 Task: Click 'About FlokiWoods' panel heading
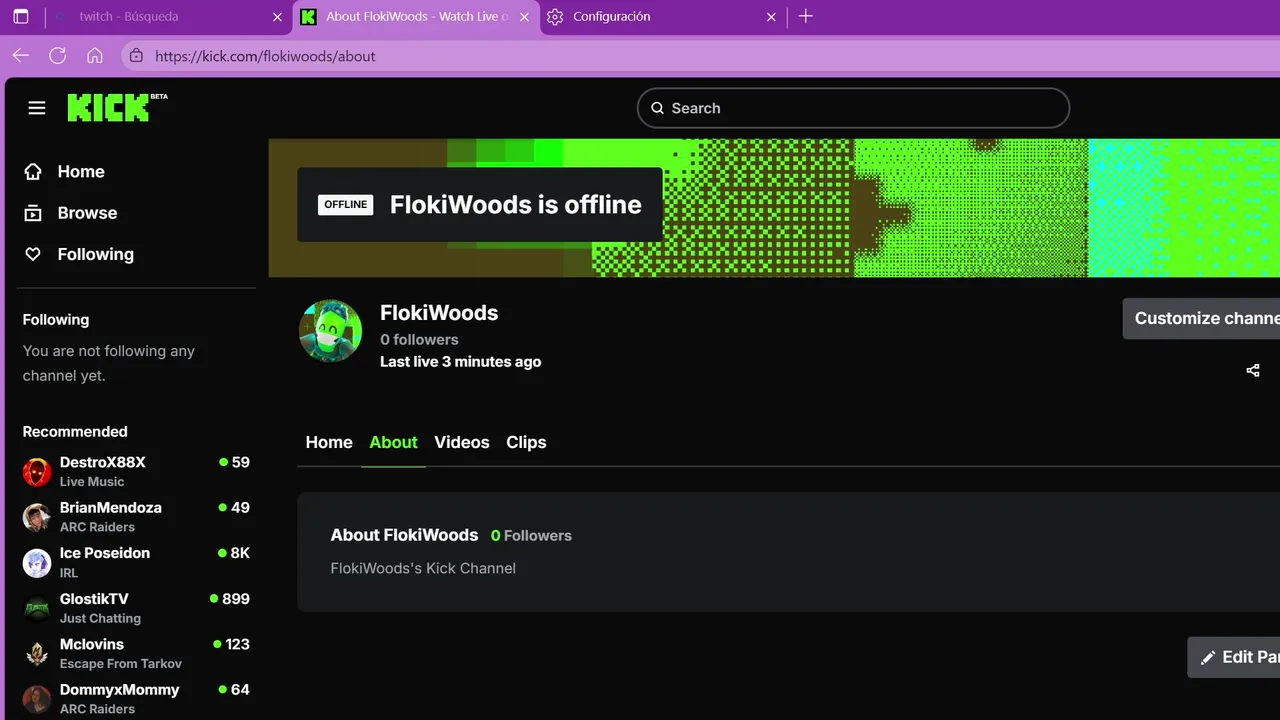(405, 535)
